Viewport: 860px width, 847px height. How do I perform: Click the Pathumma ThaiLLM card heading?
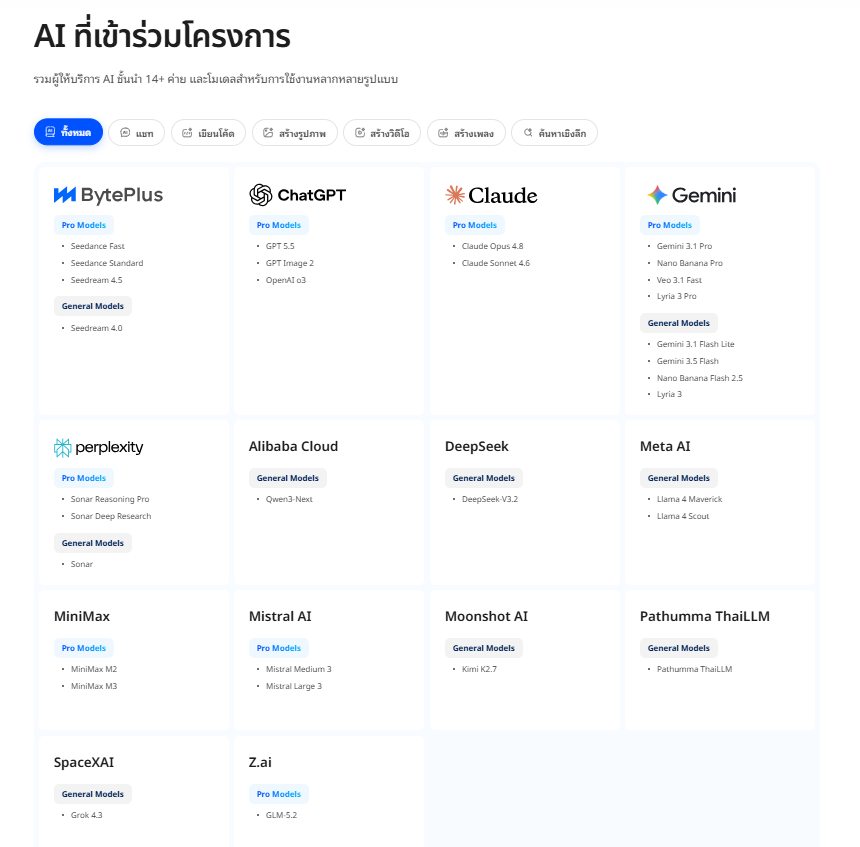coord(705,617)
